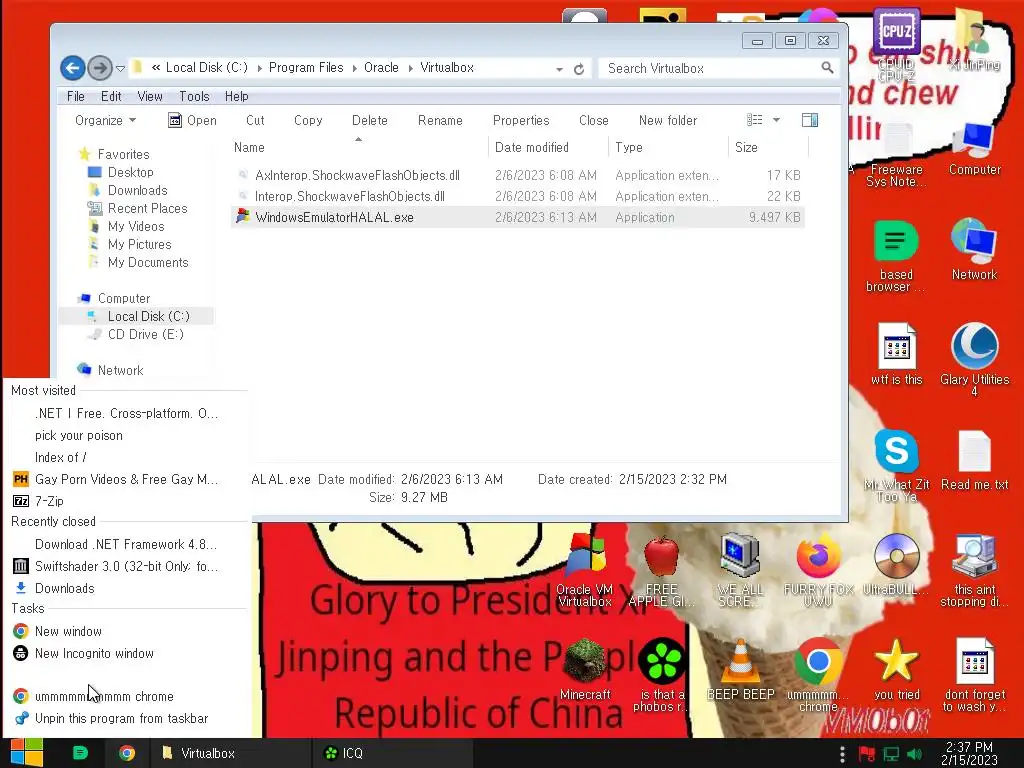Sort files by the Name column
Screen dimensions: 1024x768
click(x=358, y=147)
